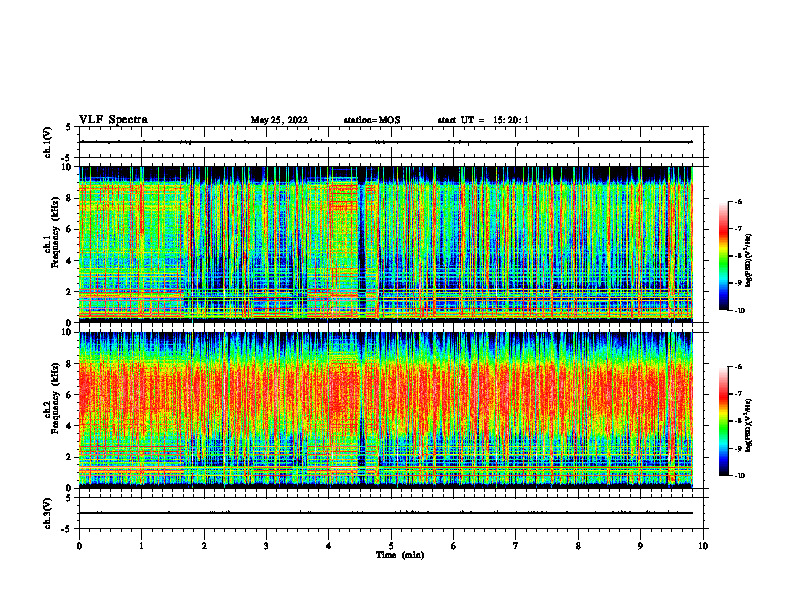The image size is (792, 612).
Task: Click the "ch.1(V)" waveform axis label
Action: [48, 142]
